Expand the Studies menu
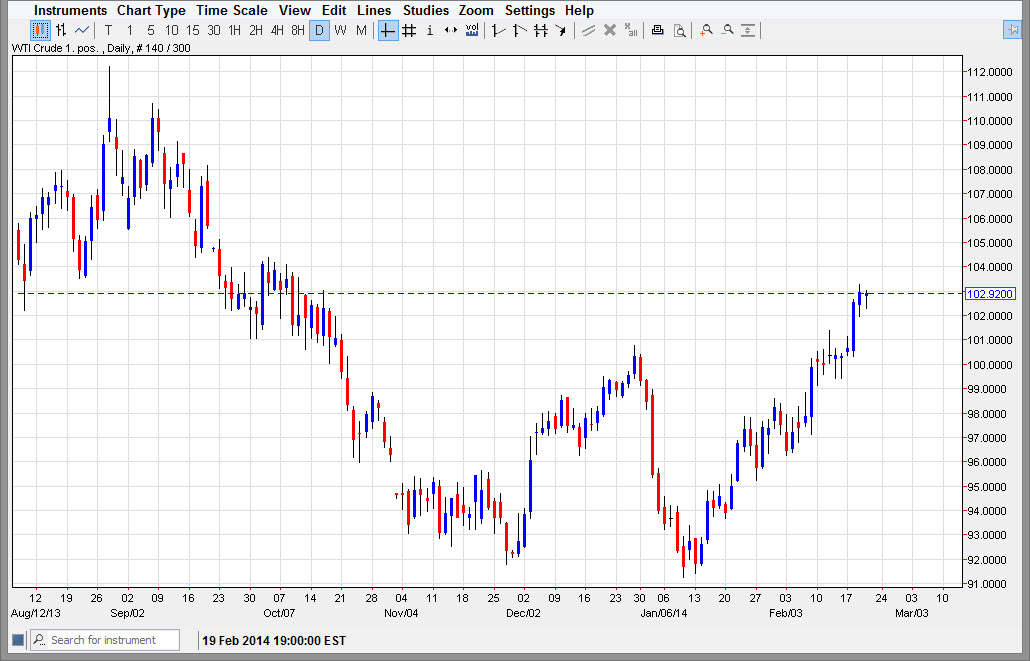 426,10
